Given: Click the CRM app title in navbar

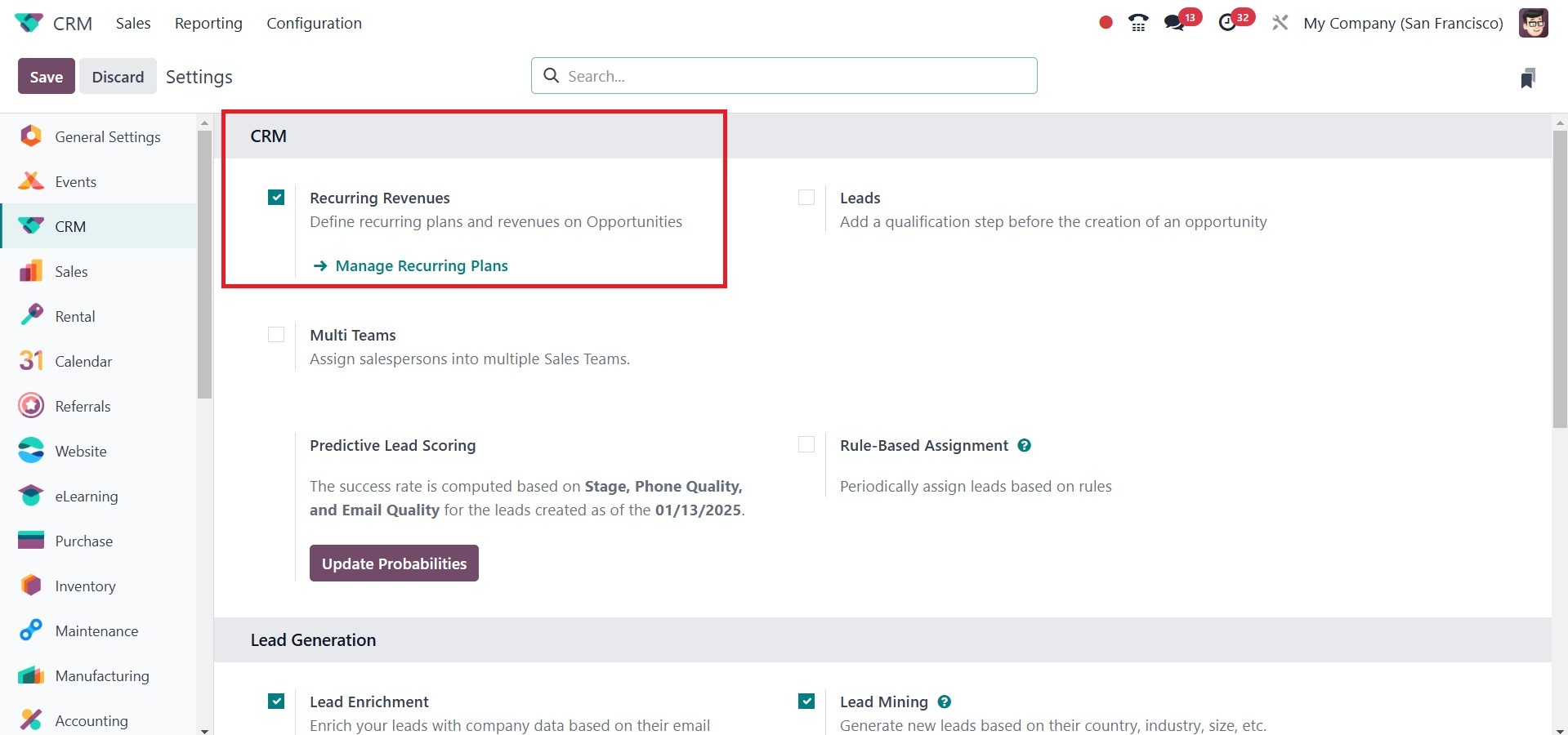Looking at the screenshot, I should click(73, 24).
